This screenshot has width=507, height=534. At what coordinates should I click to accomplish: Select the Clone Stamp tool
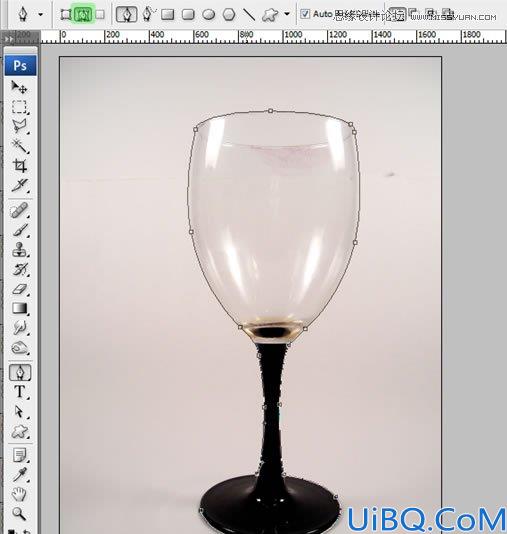(x=19, y=250)
